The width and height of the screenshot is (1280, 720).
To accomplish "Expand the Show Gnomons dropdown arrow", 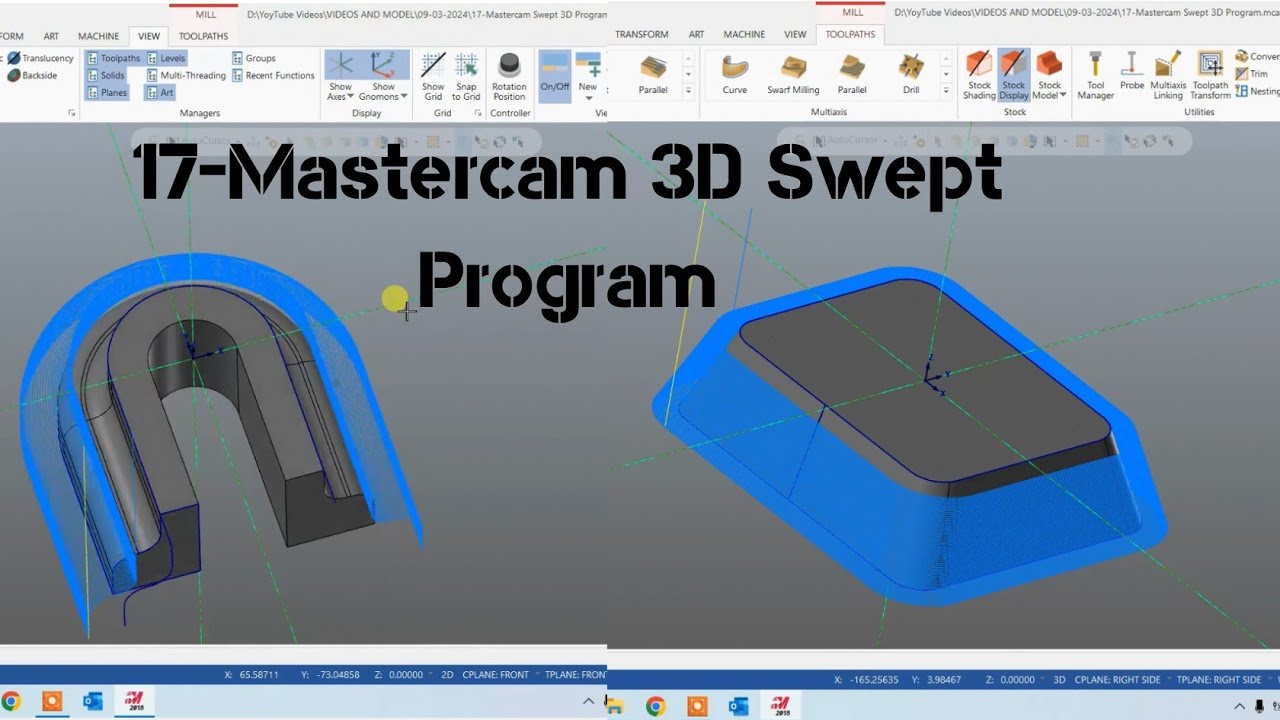I will [404, 97].
